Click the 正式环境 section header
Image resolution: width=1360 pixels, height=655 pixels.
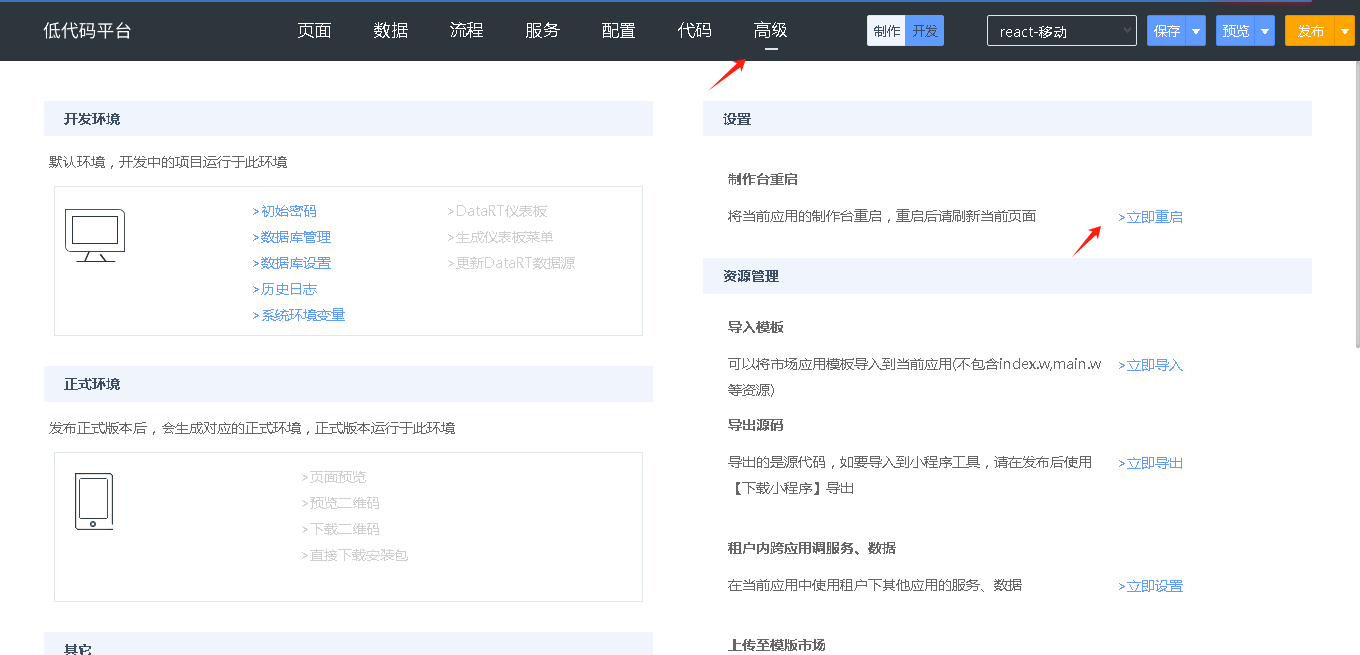point(348,384)
